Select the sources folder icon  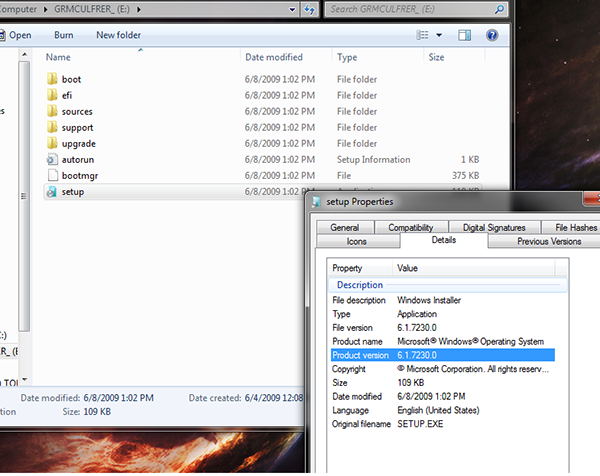point(52,111)
